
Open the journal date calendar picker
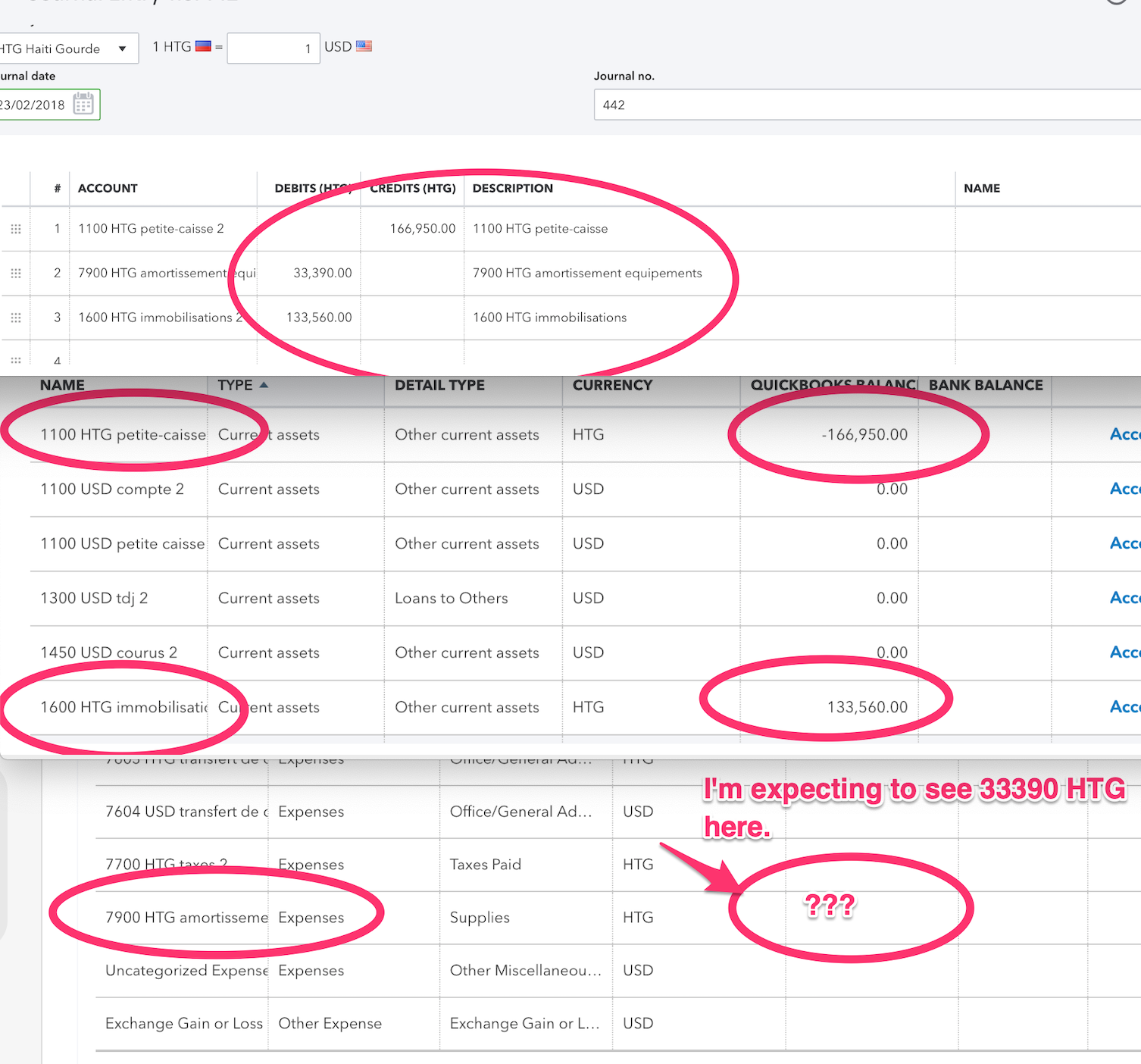(x=83, y=104)
